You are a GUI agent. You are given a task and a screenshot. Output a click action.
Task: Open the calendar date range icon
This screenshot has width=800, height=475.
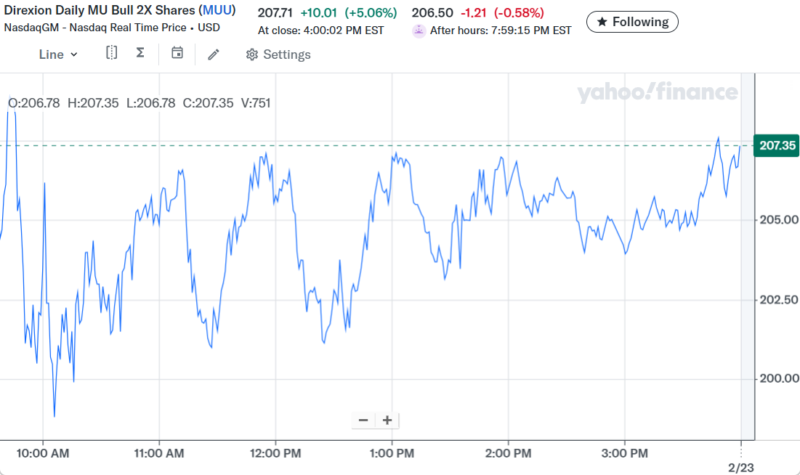click(177, 54)
